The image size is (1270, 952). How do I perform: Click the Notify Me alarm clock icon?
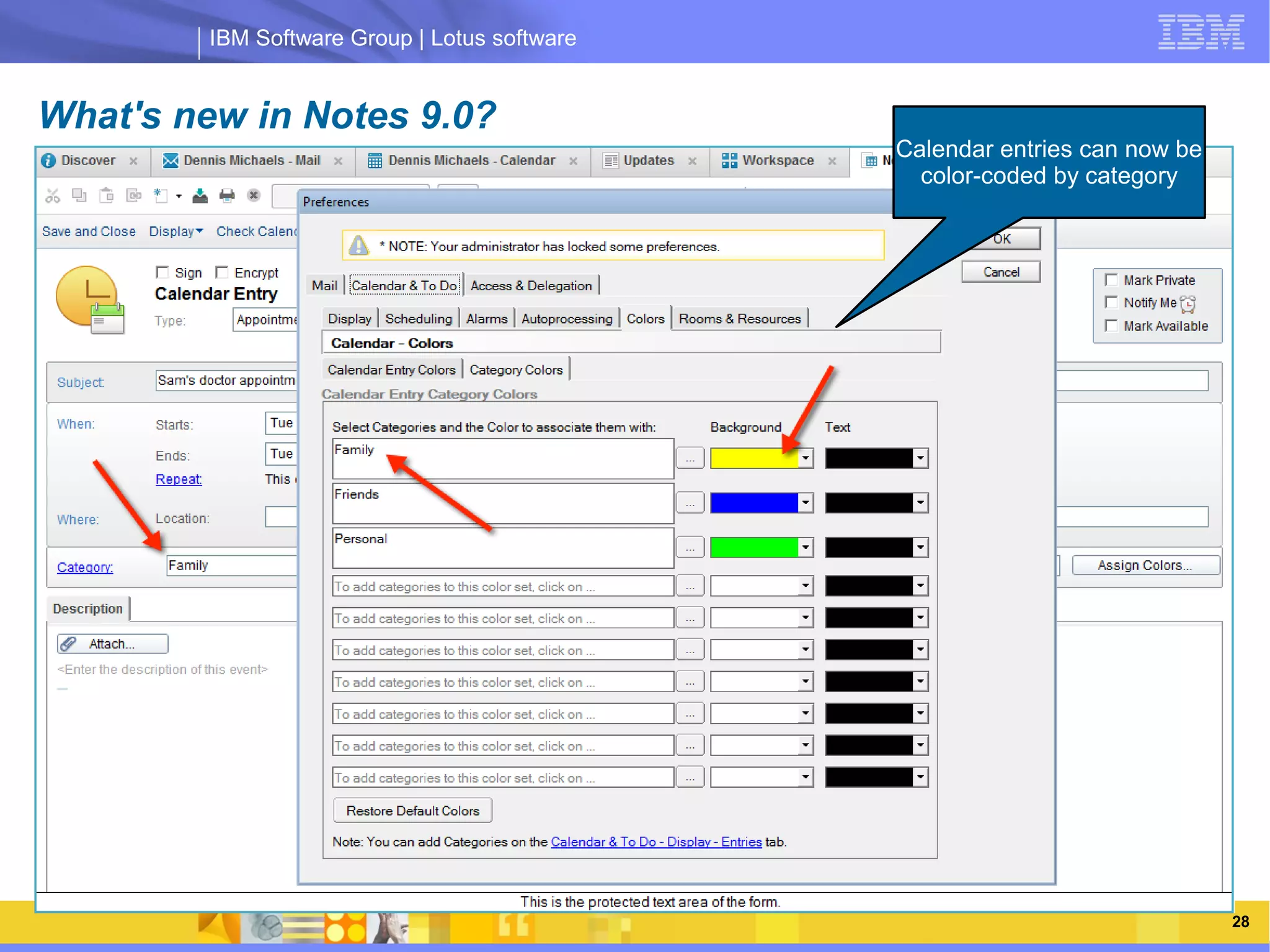[1188, 303]
